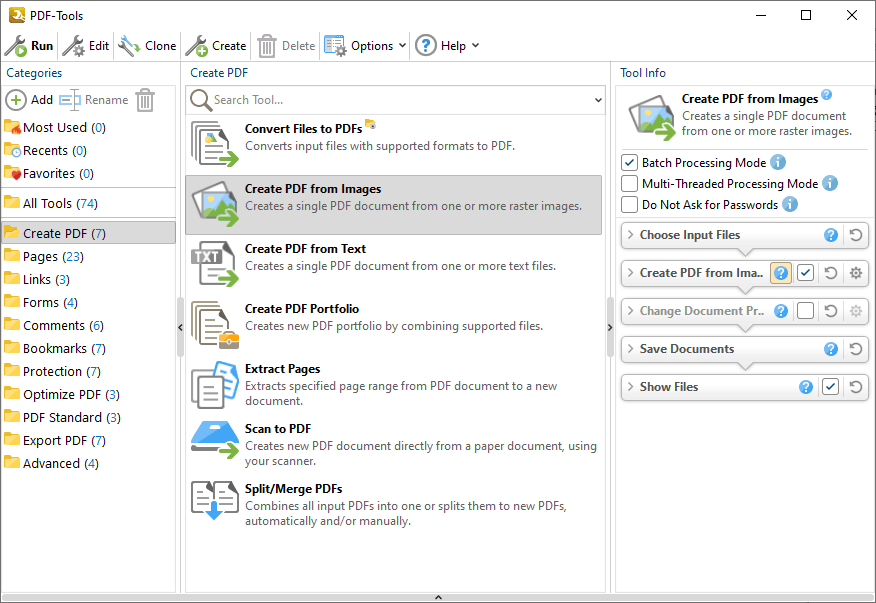Click the delete category trash icon
The image size is (876, 603).
pyautogui.click(x=145, y=100)
